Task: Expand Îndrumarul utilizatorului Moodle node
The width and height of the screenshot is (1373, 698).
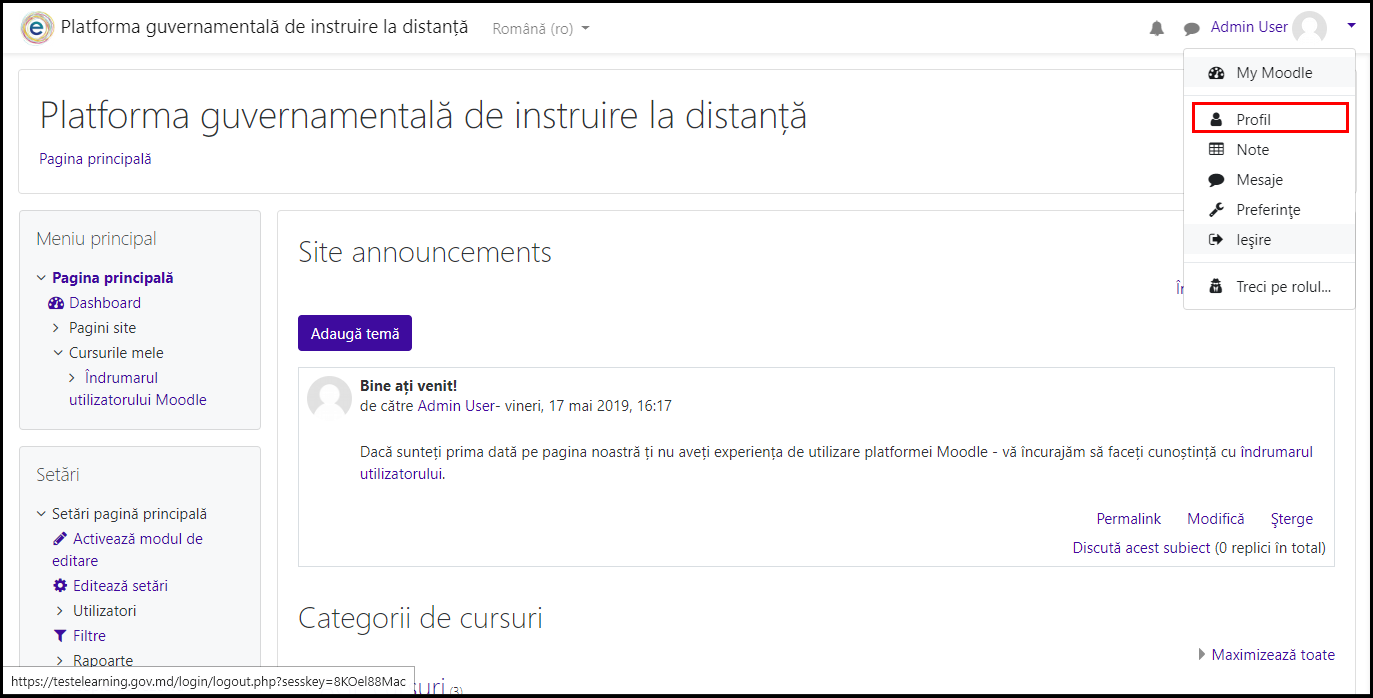Action: (73, 378)
